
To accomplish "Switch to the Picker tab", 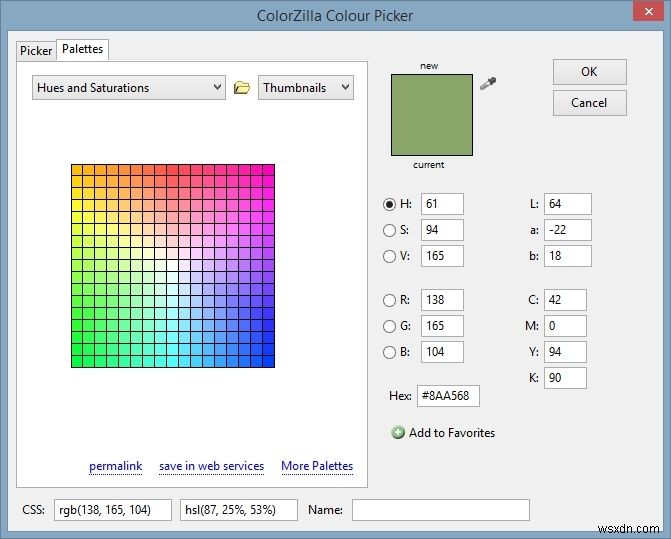I will [36, 50].
